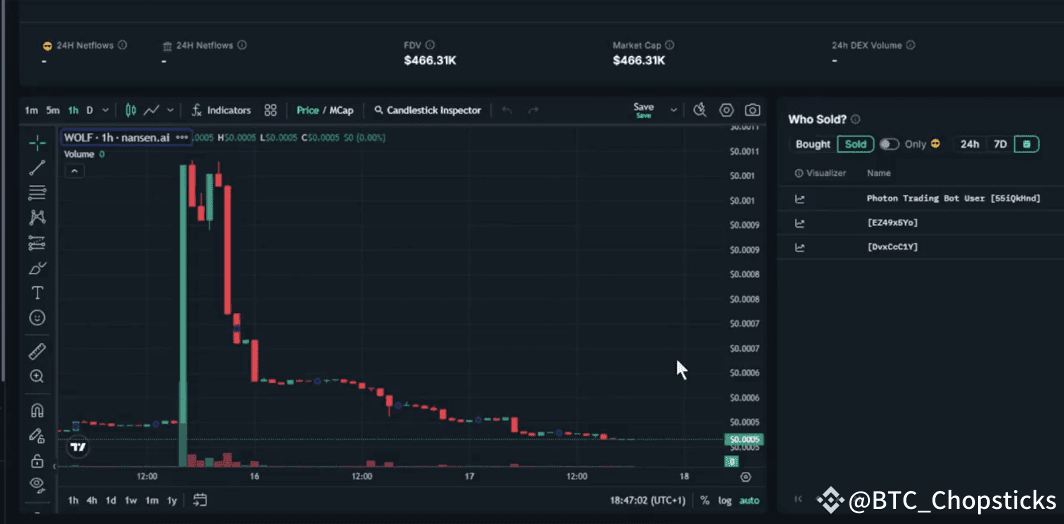The height and width of the screenshot is (524, 1064).
Task: Save the chart layout
Action: point(643,110)
